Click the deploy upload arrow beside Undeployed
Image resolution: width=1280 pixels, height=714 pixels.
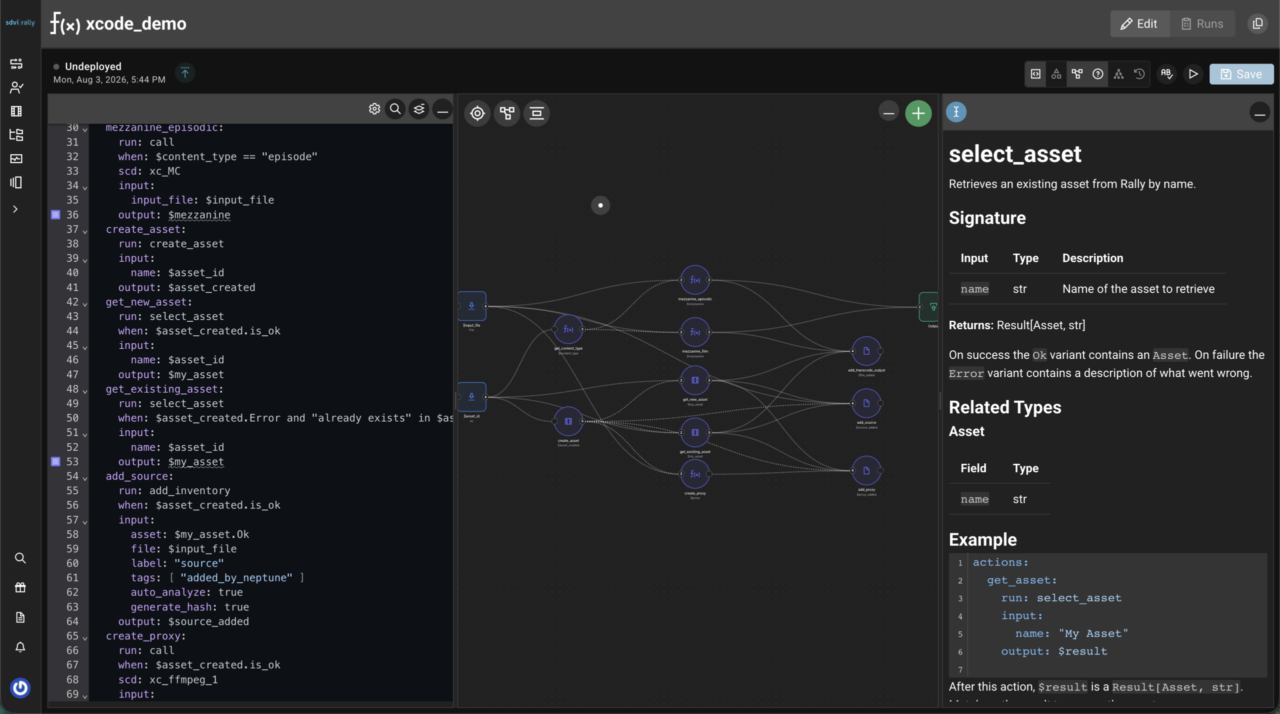pyautogui.click(x=185, y=72)
